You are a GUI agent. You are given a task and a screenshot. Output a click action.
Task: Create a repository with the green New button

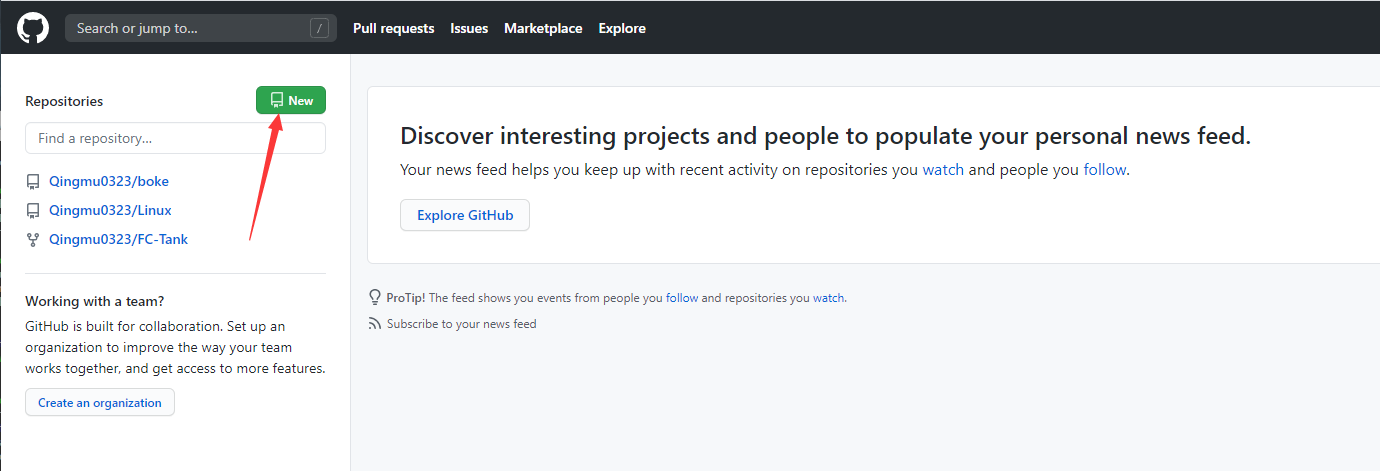click(291, 100)
